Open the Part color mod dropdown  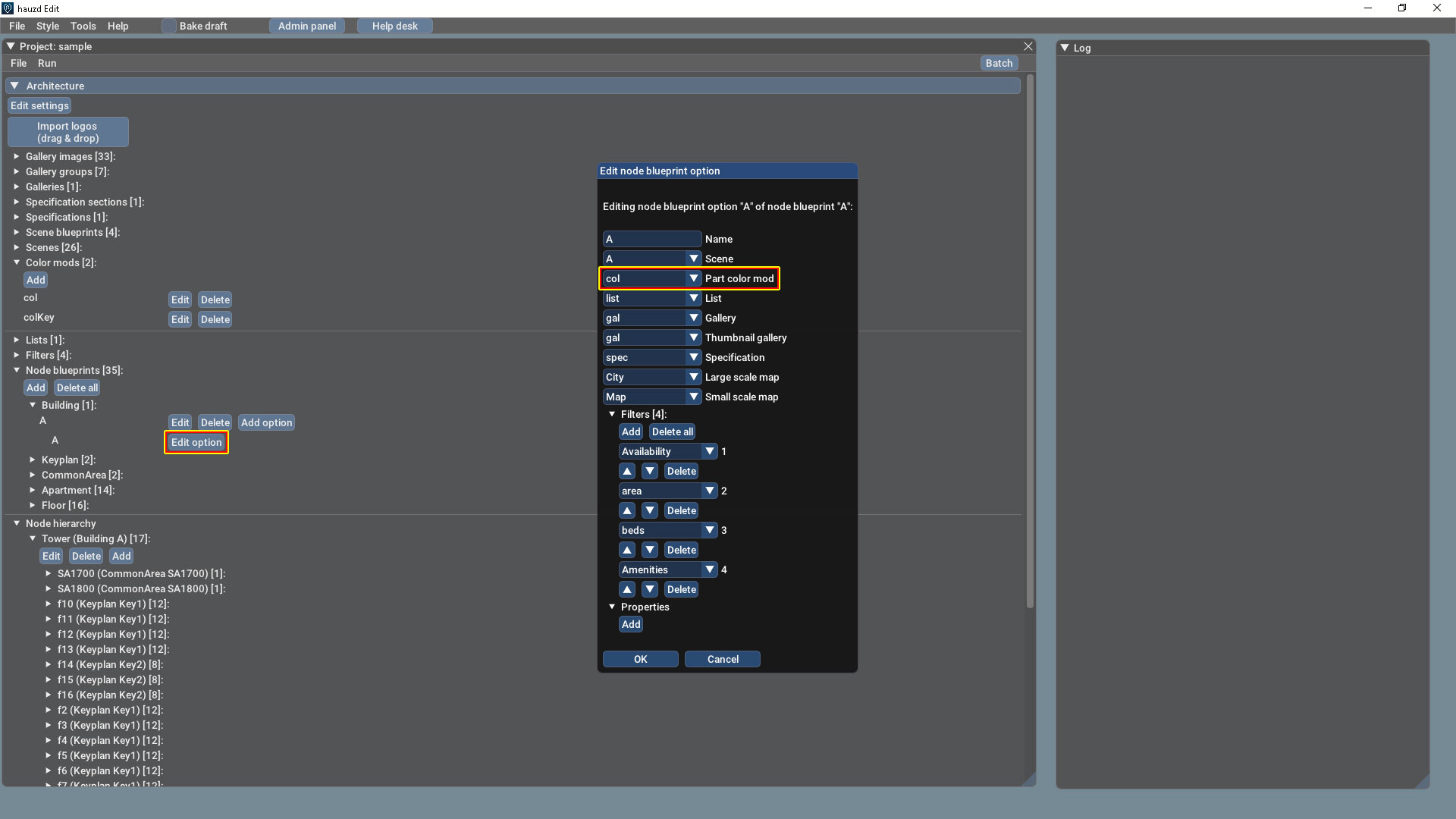click(x=693, y=278)
